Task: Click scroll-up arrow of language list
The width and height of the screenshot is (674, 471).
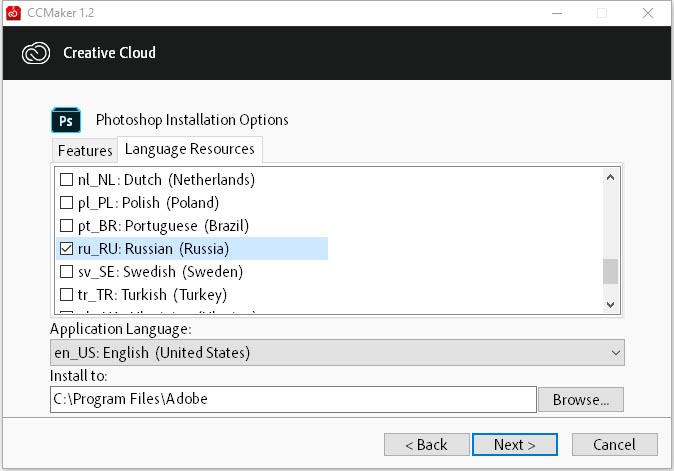Action: (x=610, y=177)
